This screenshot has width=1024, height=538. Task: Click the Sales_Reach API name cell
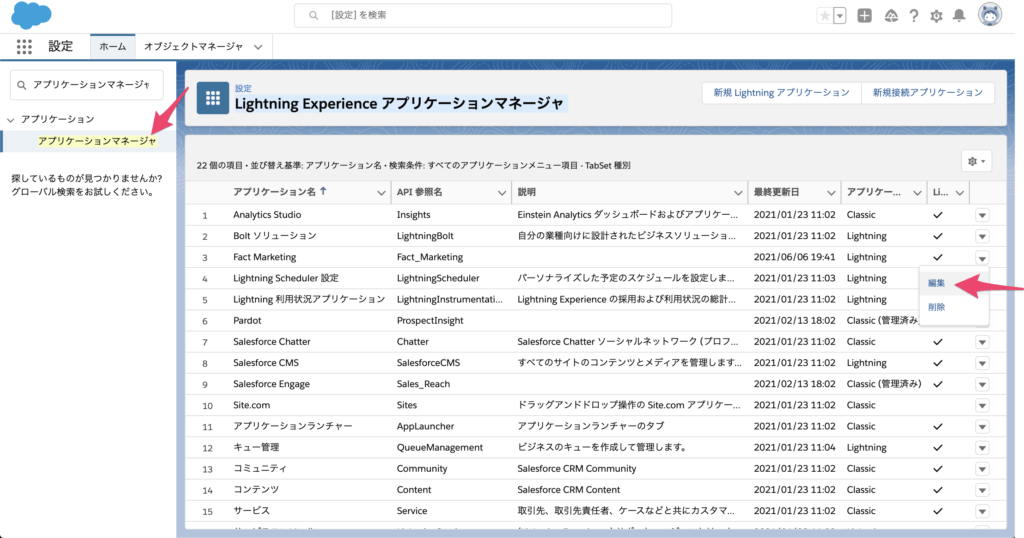pos(423,384)
